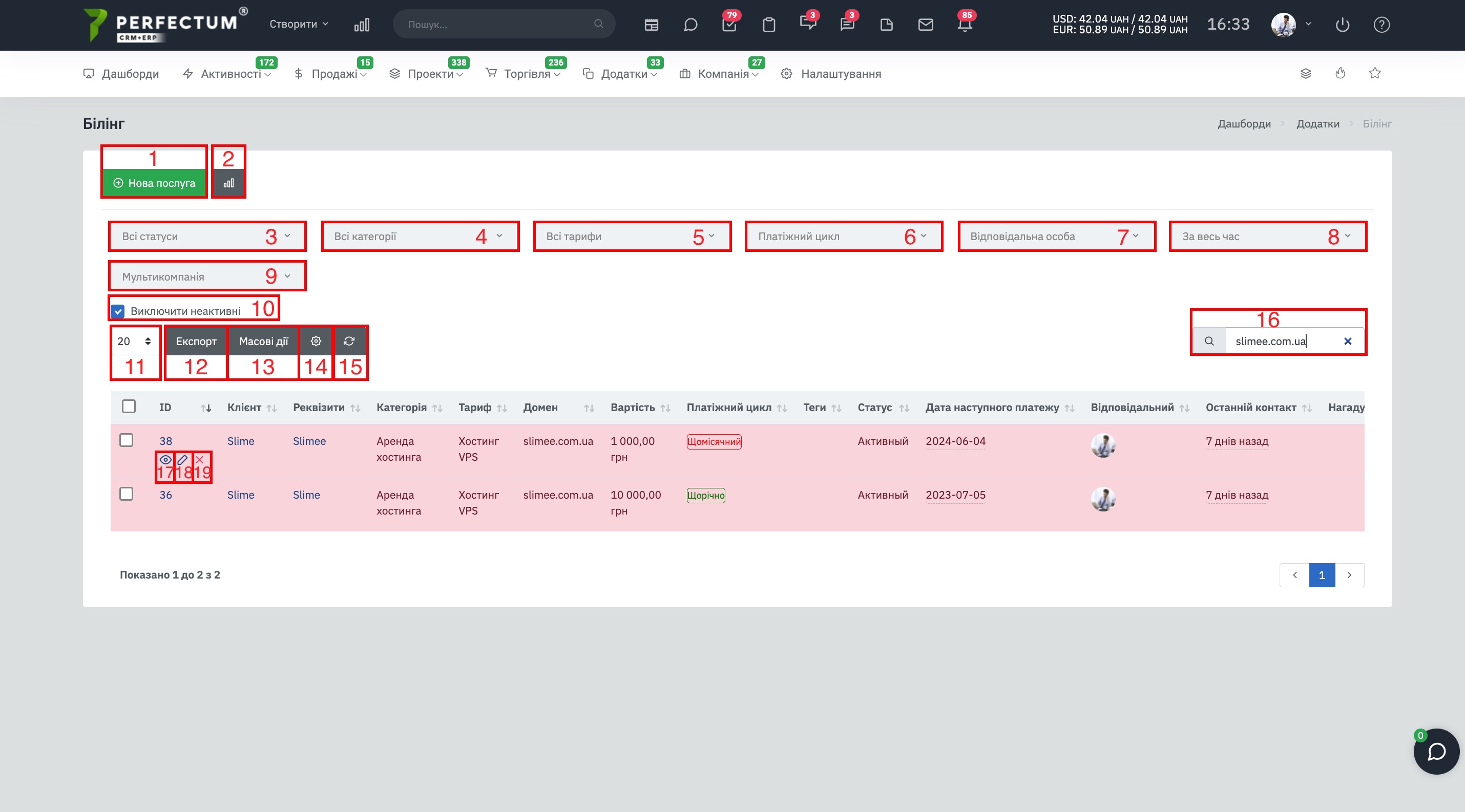Open the Проекти menu
Screen dimensions: 1465x812
426,74
